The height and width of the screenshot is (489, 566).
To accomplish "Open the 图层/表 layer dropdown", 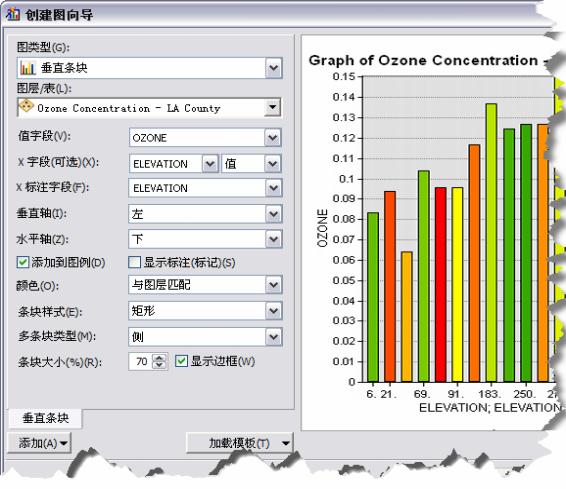I will click(273, 107).
